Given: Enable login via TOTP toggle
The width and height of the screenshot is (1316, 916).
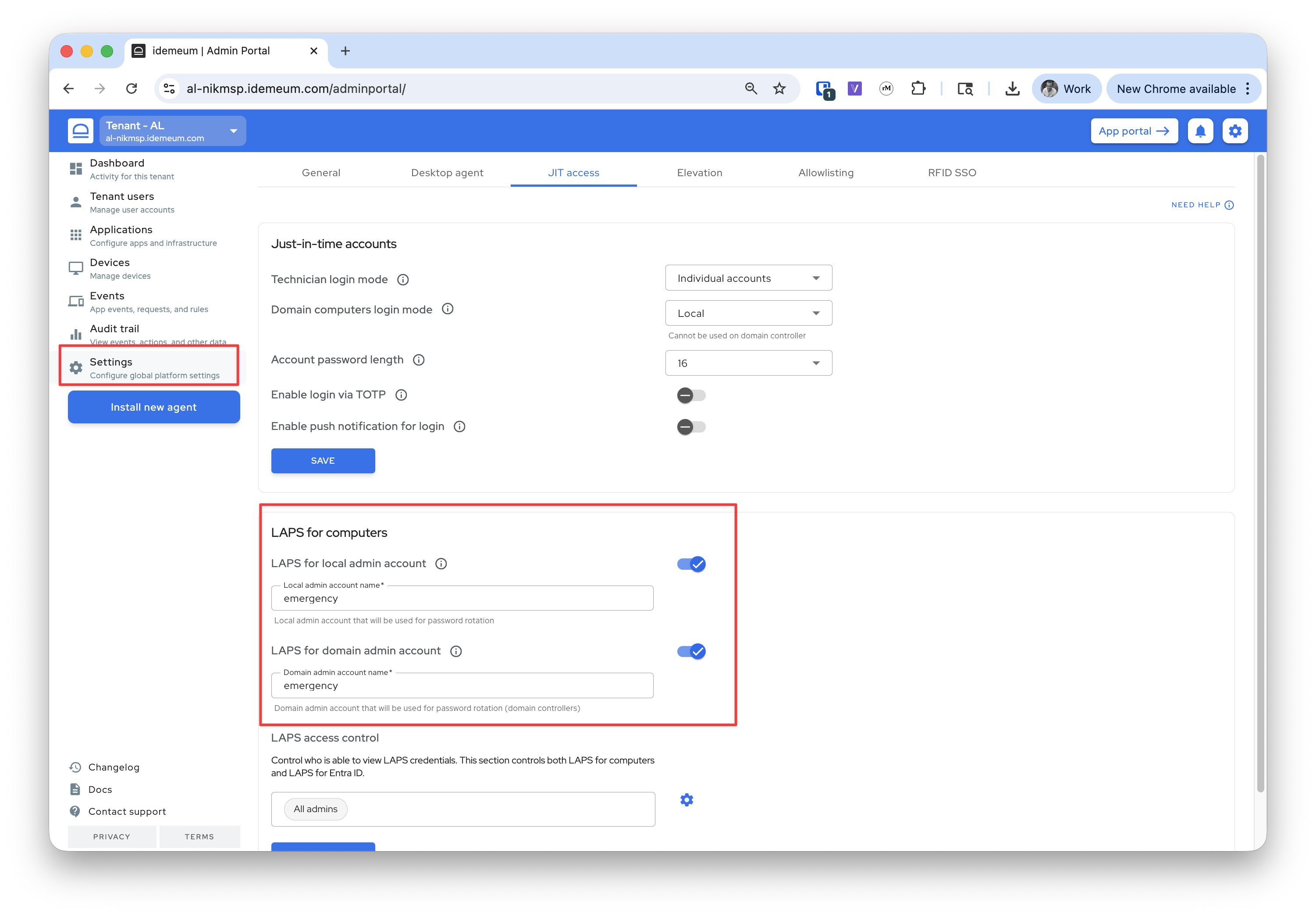Looking at the screenshot, I should click(691, 395).
